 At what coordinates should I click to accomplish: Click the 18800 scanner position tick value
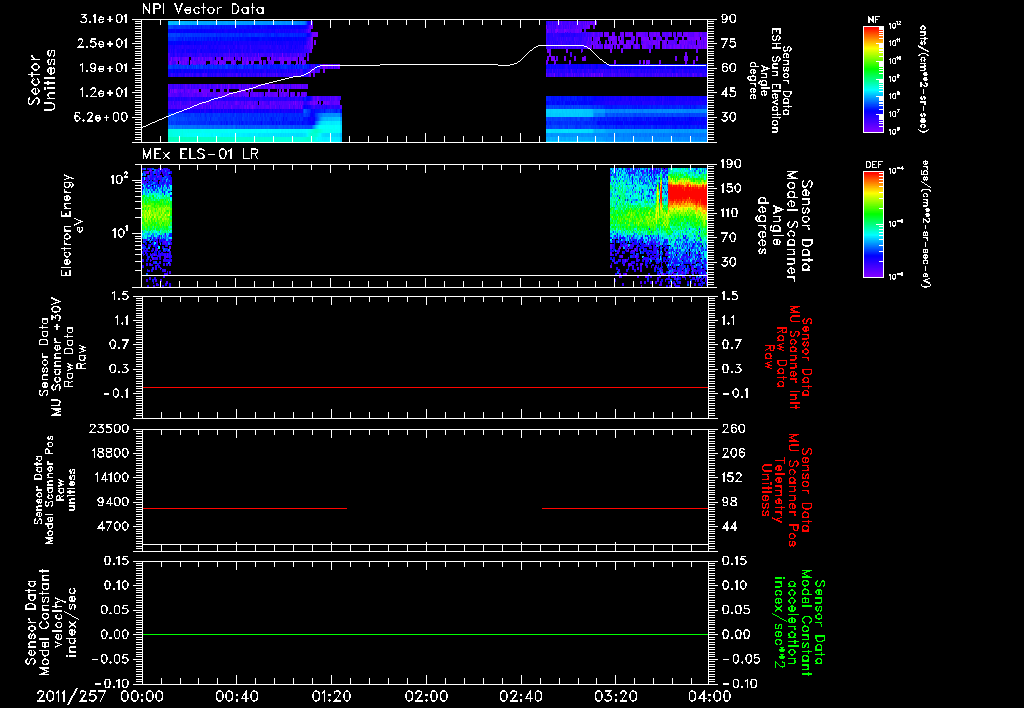(x=108, y=453)
